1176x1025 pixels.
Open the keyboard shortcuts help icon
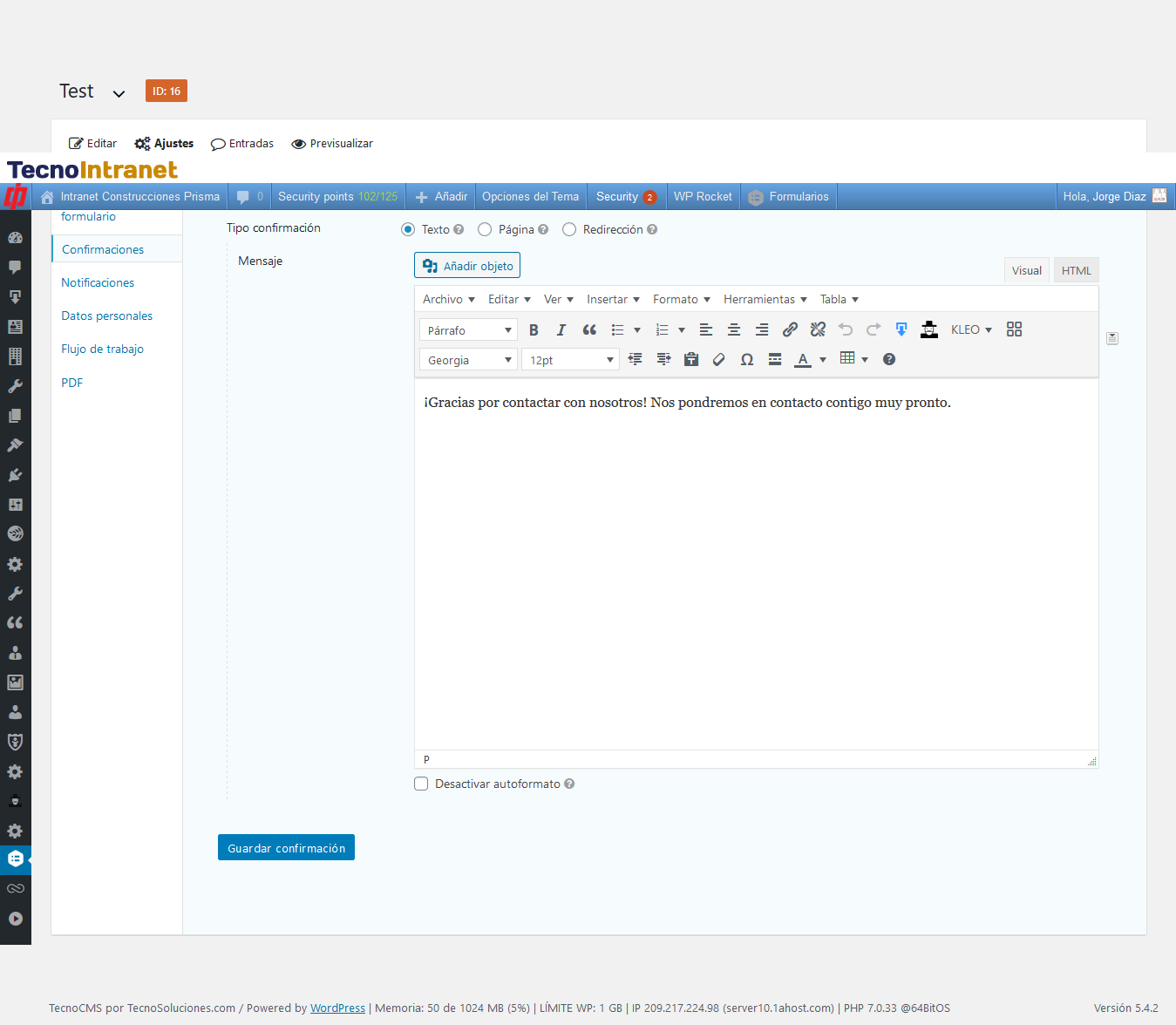click(889, 360)
